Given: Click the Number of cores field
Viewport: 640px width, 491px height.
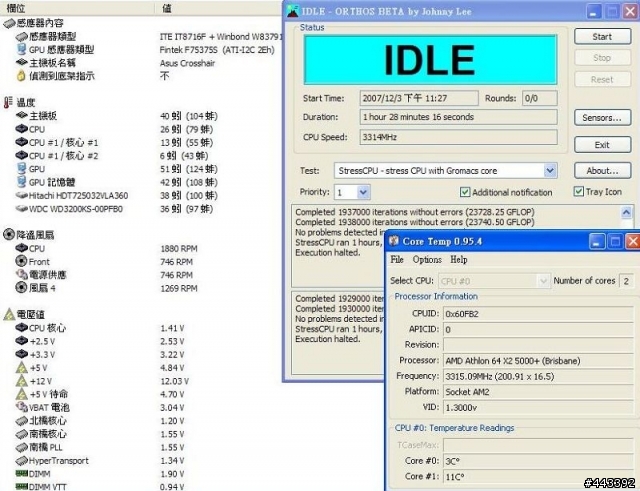Looking at the screenshot, I should (x=627, y=281).
